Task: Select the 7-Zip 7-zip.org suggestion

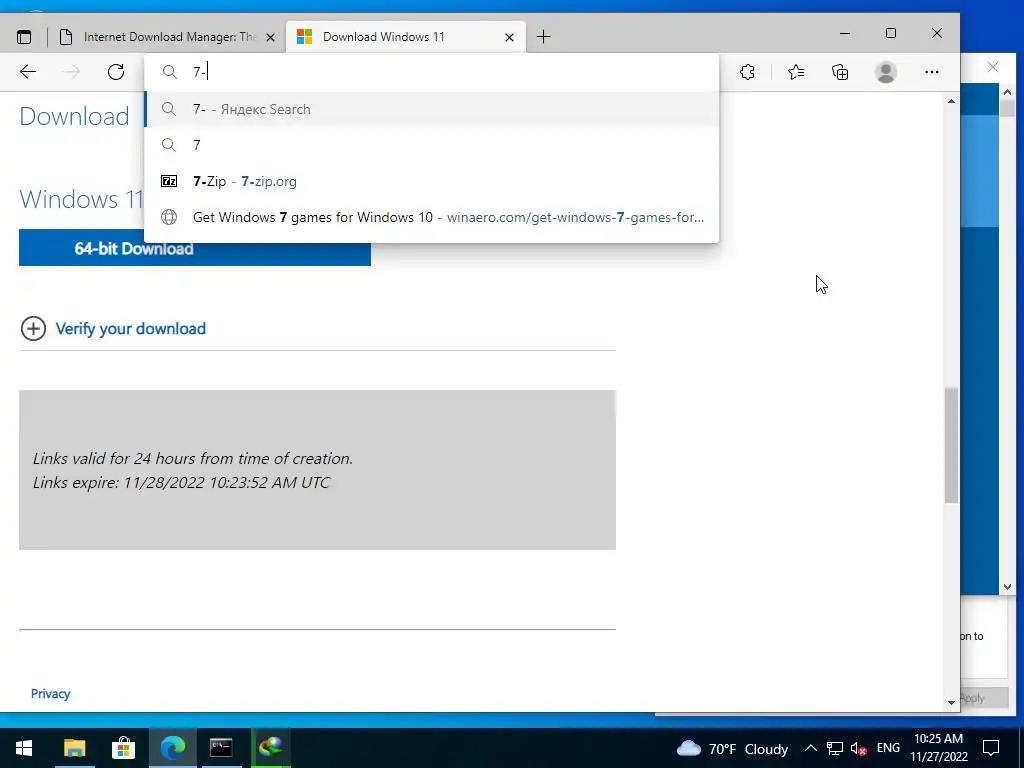Action: pos(431,181)
